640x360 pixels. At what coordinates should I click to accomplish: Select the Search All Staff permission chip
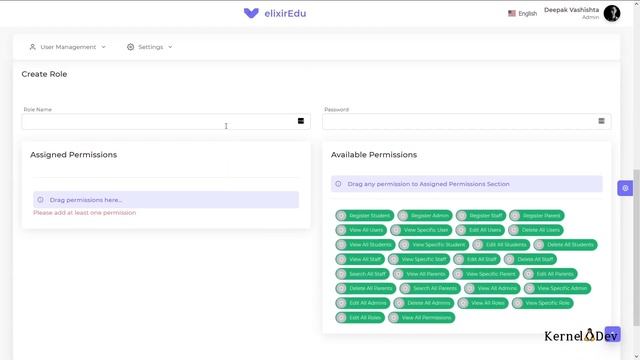362,274
